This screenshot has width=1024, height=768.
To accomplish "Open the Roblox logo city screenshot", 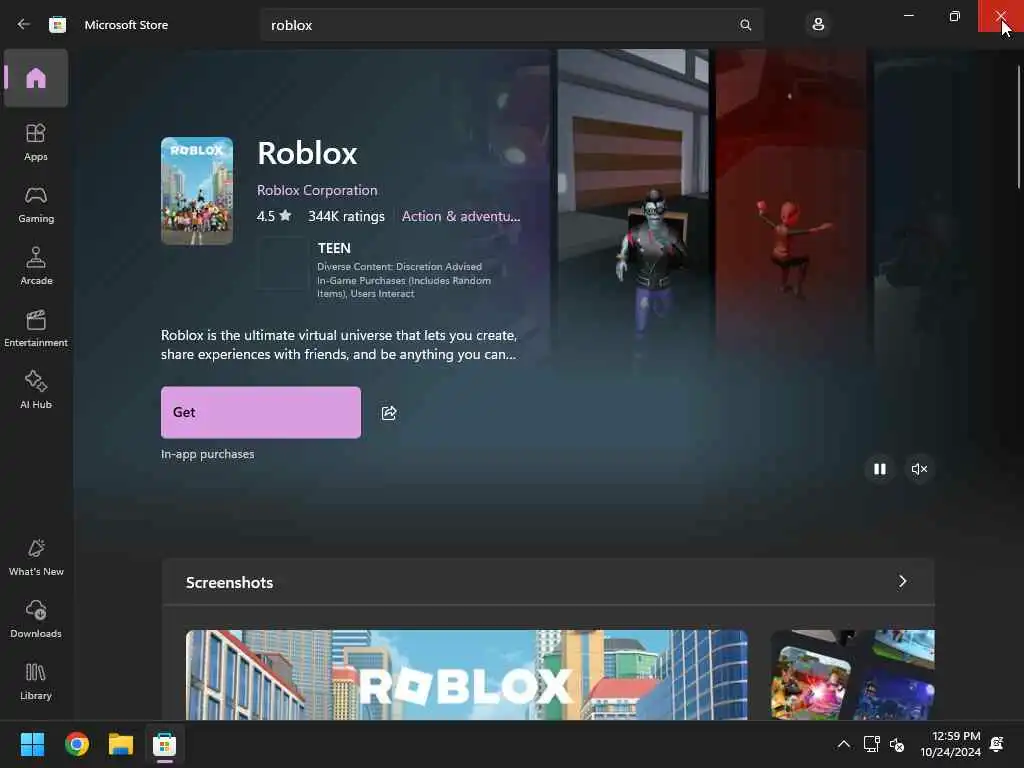I will [466, 675].
